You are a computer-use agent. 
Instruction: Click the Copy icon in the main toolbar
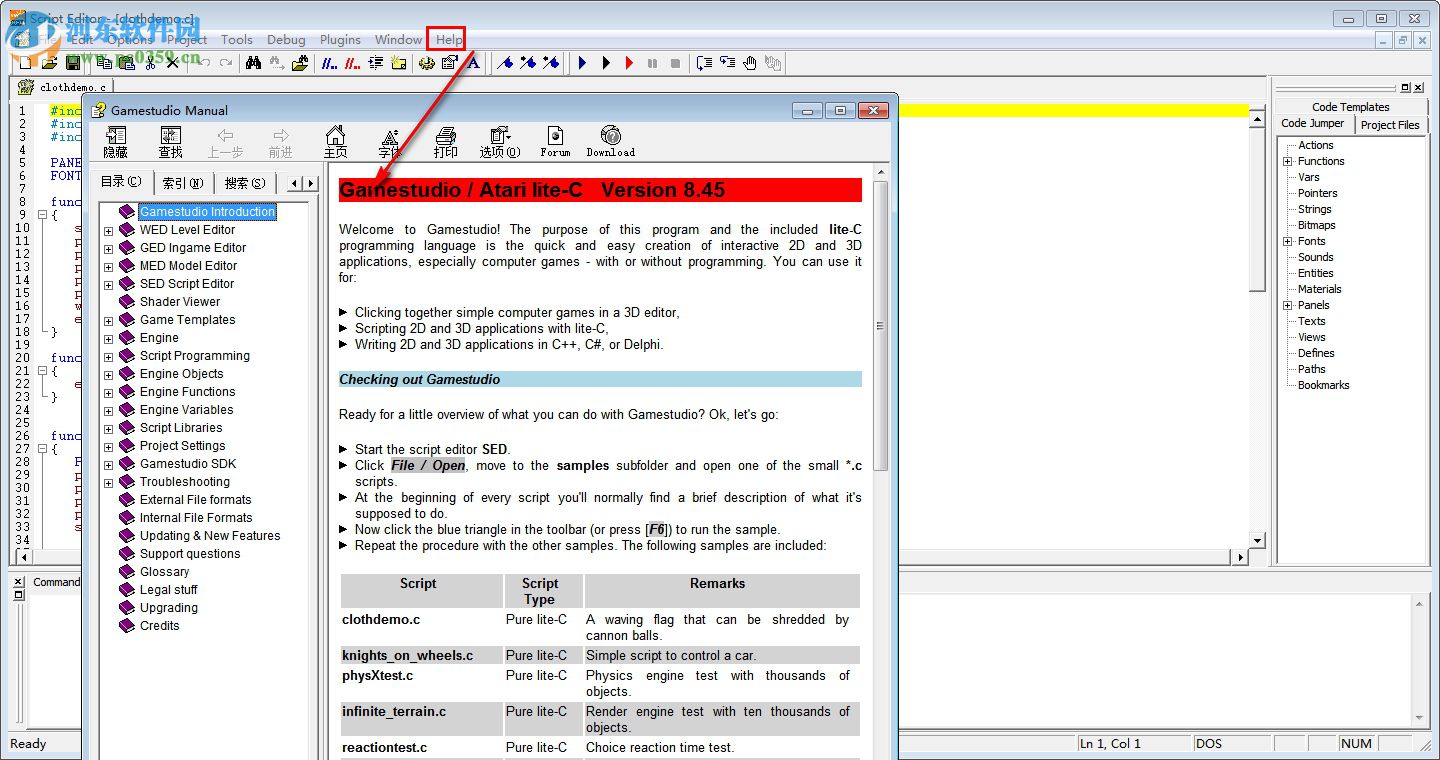tap(105, 63)
